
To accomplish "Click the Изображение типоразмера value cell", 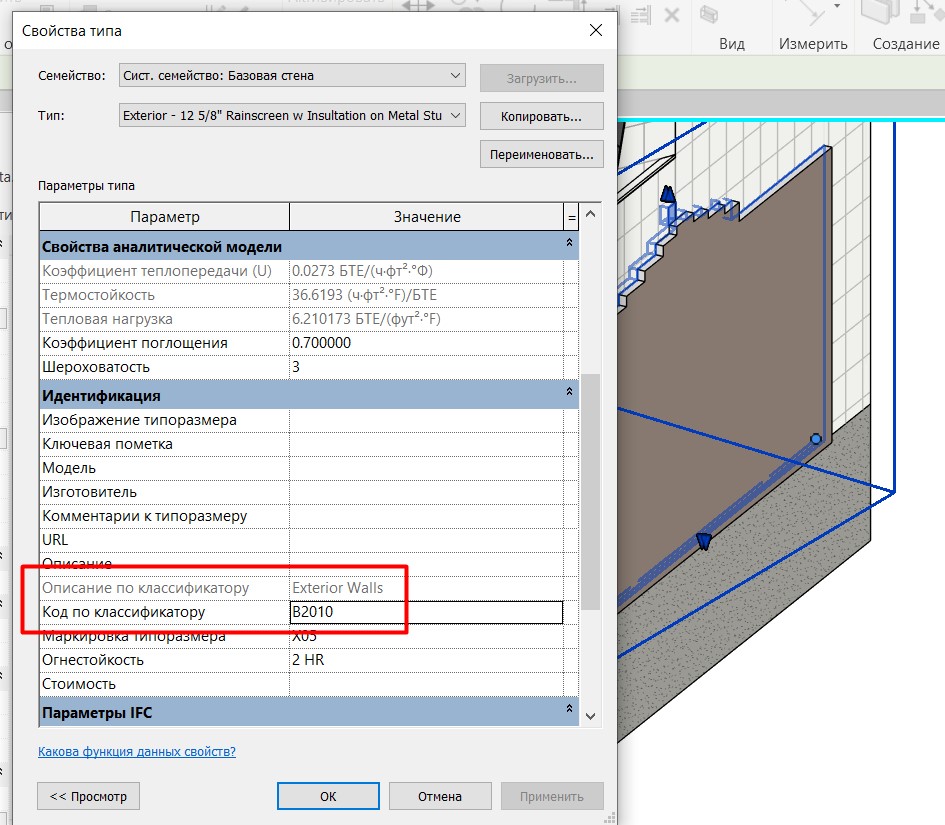I will pyautogui.click(x=426, y=420).
